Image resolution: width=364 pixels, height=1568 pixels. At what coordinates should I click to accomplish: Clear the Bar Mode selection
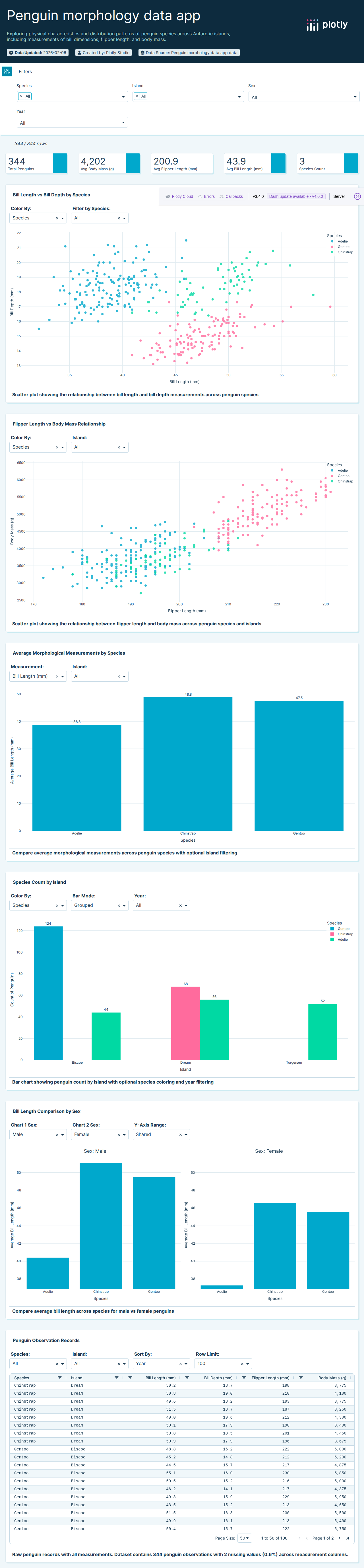coord(119,906)
